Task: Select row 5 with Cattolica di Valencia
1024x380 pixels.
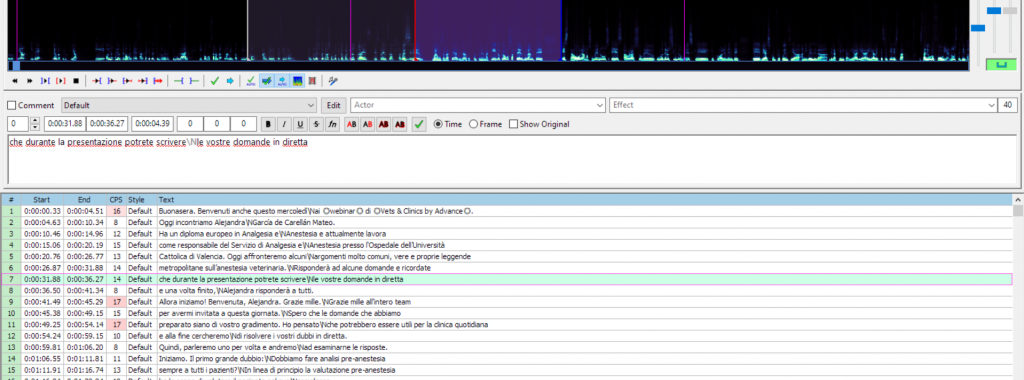Action: tap(507, 256)
